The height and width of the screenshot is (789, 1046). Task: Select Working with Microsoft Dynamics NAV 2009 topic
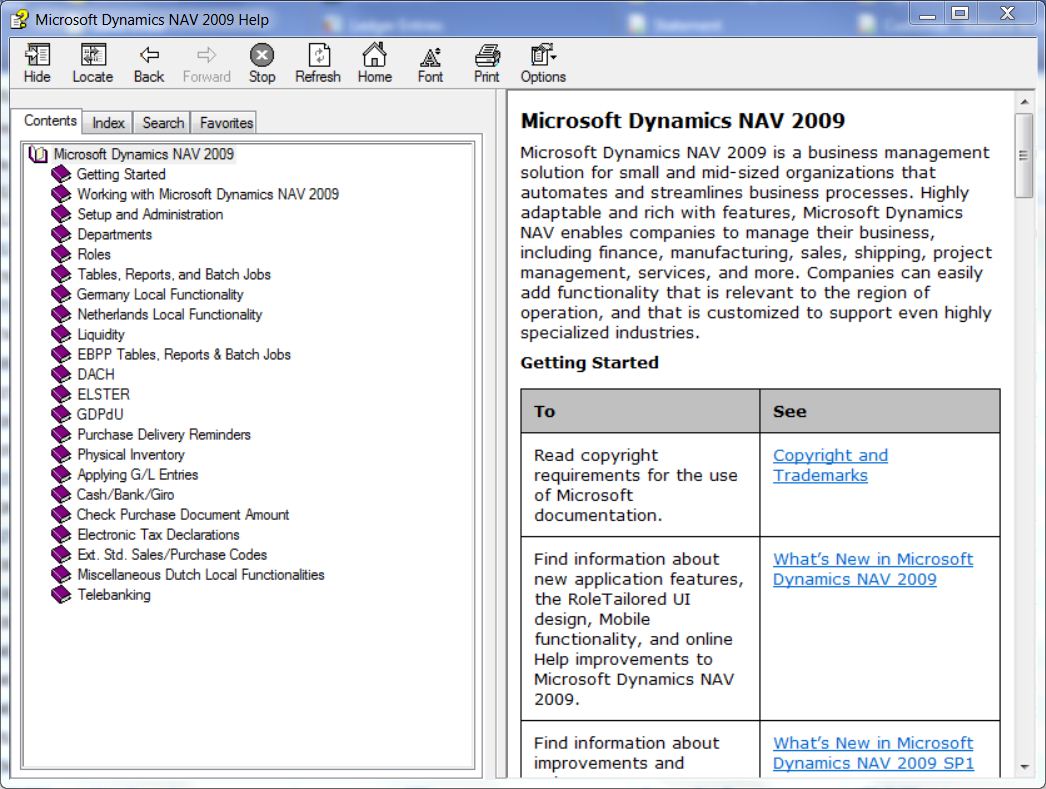(208, 195)
